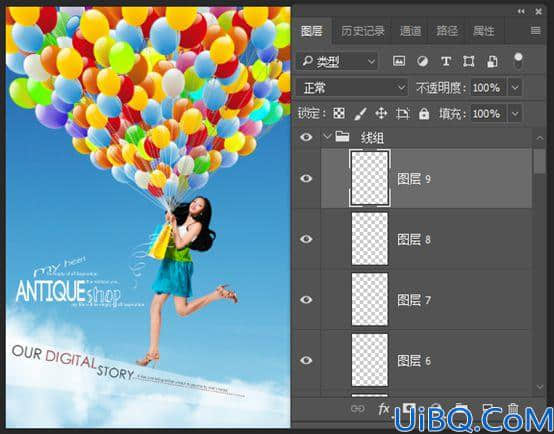Filter layers by type (T) icon
Viewport: 554px width, 434px height.
[x=446, y=61]
